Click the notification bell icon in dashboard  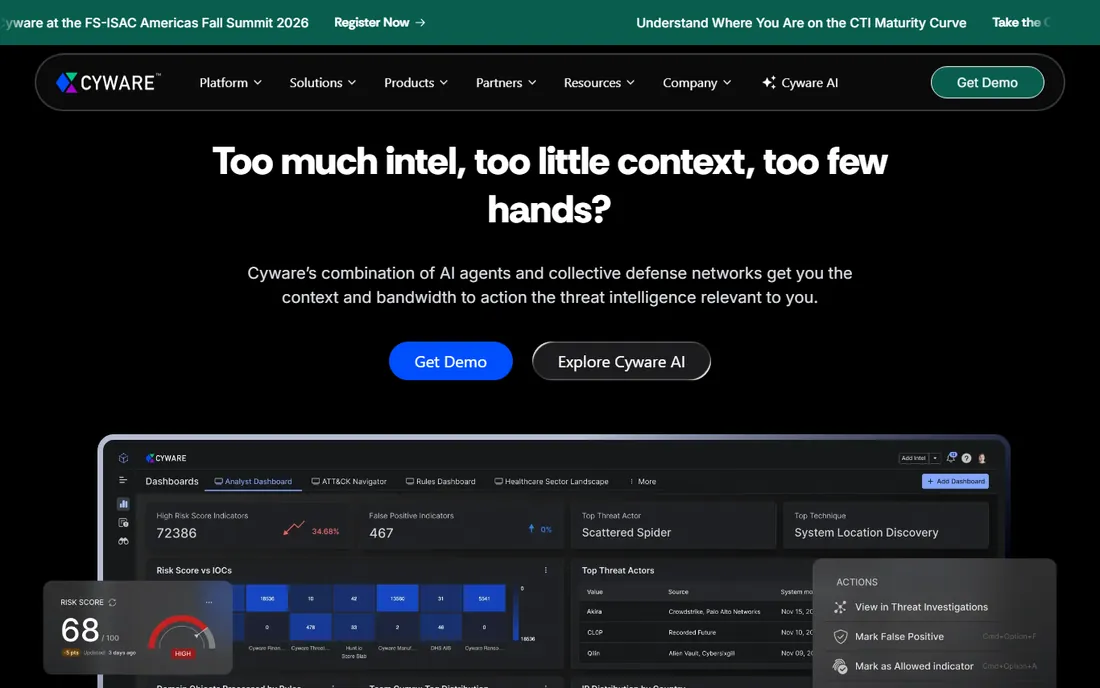[x=951, y=457]
